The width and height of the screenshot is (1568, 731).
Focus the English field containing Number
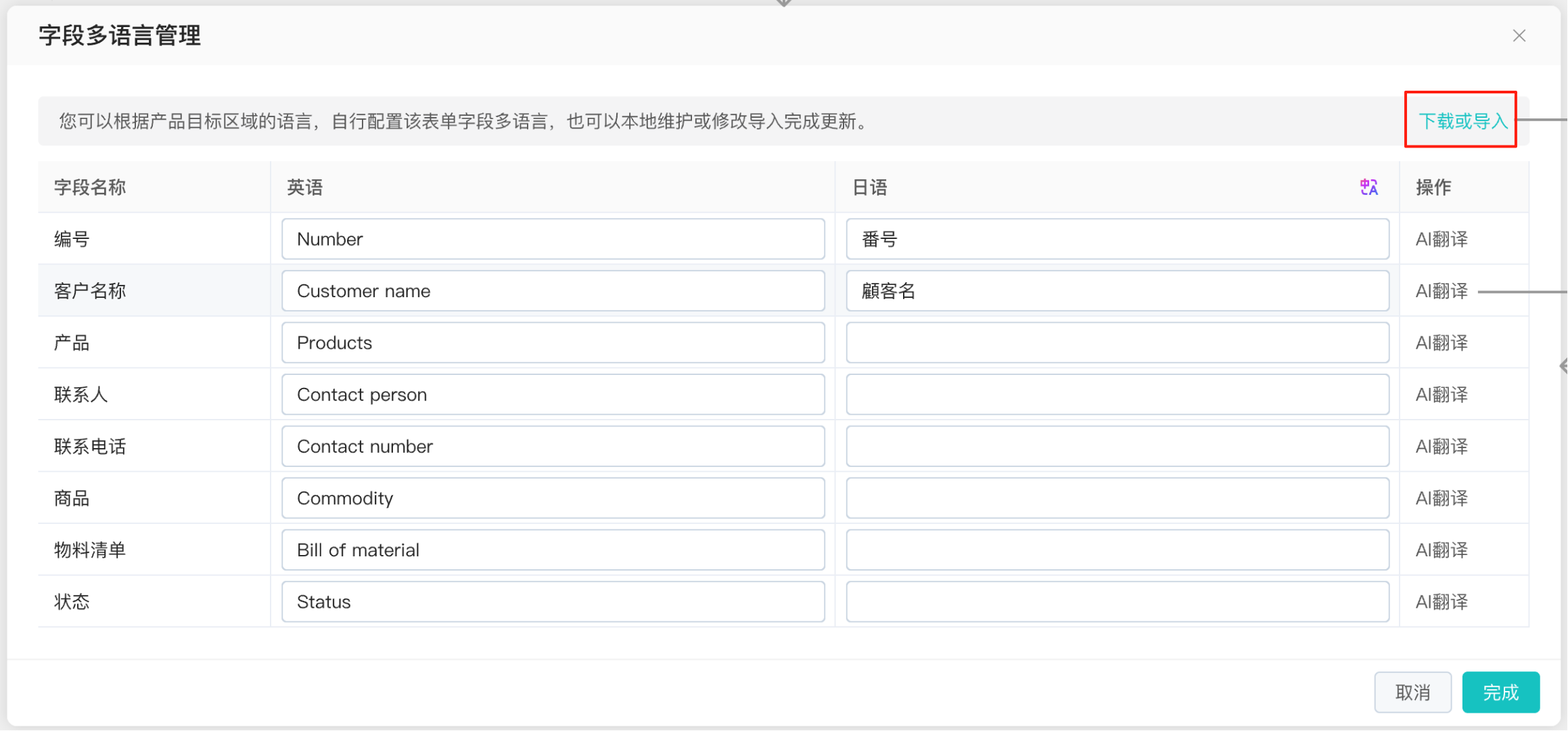pyautogui.click(x=553, y=239)
